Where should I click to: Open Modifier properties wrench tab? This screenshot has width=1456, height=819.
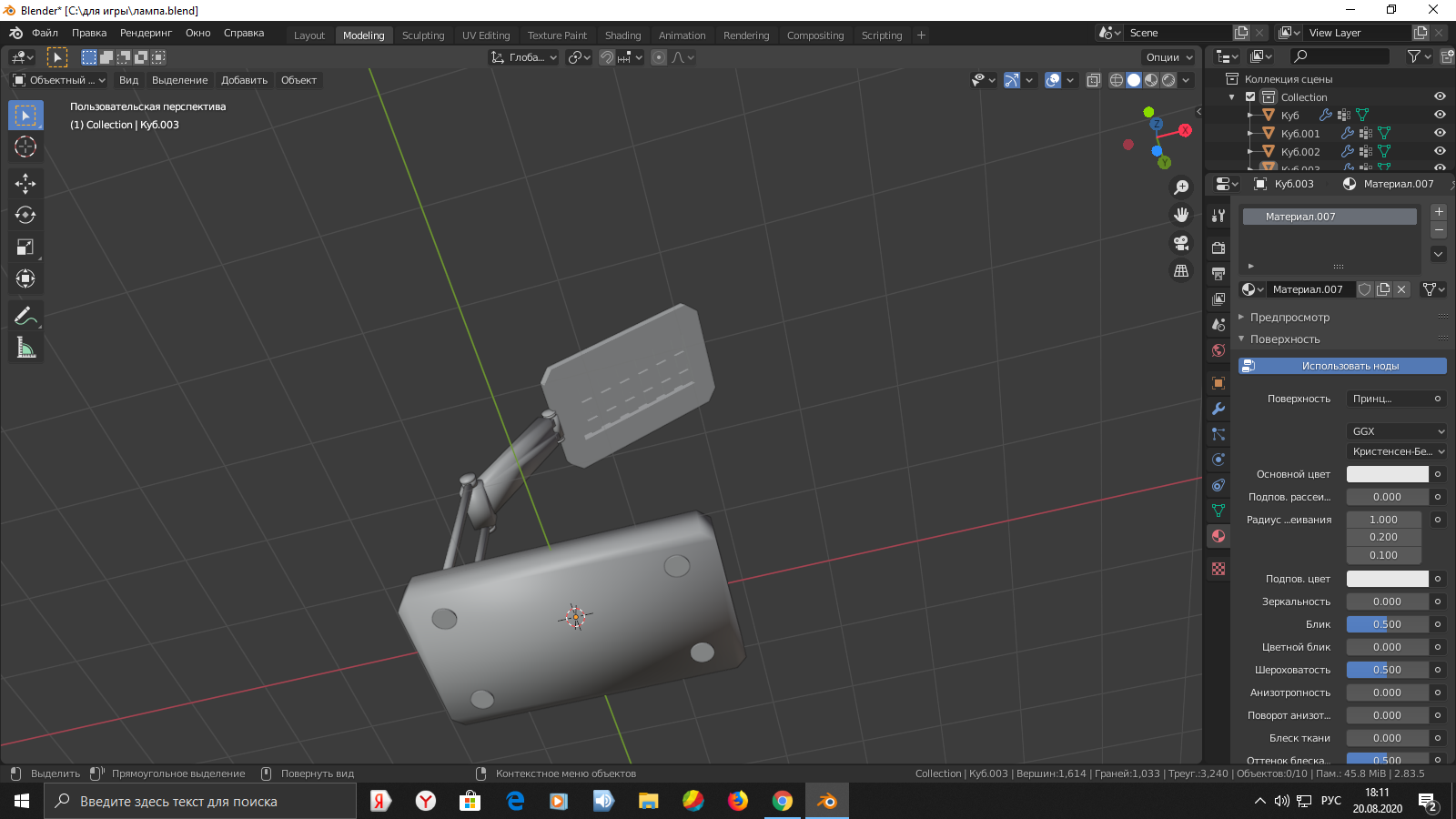coord(1218,409)
